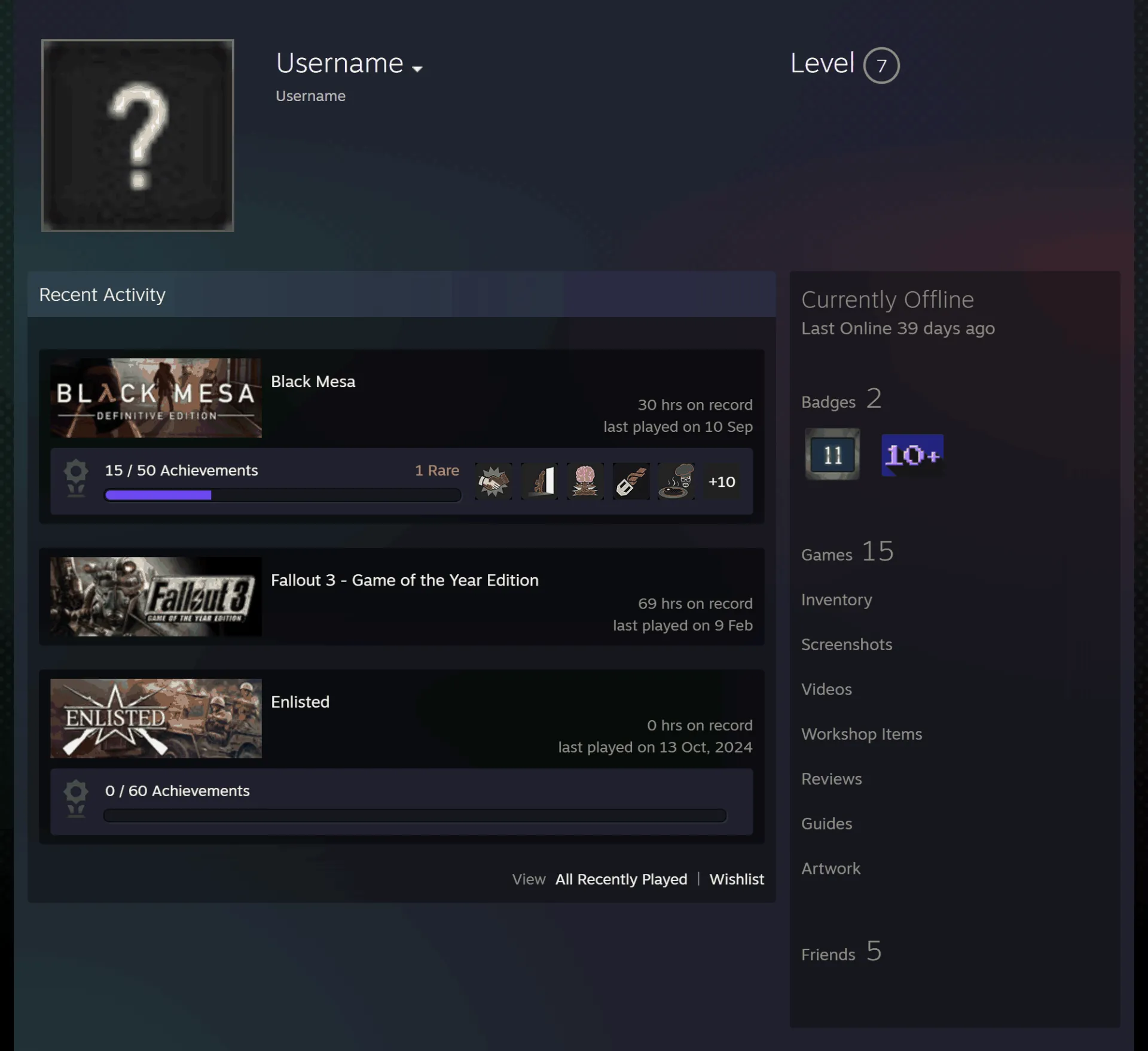The width and height of the screenshot is (1148, 1051).
Task: Open the Username dropdown arrow
Action: pyautogui.click(x=417, y=69)
